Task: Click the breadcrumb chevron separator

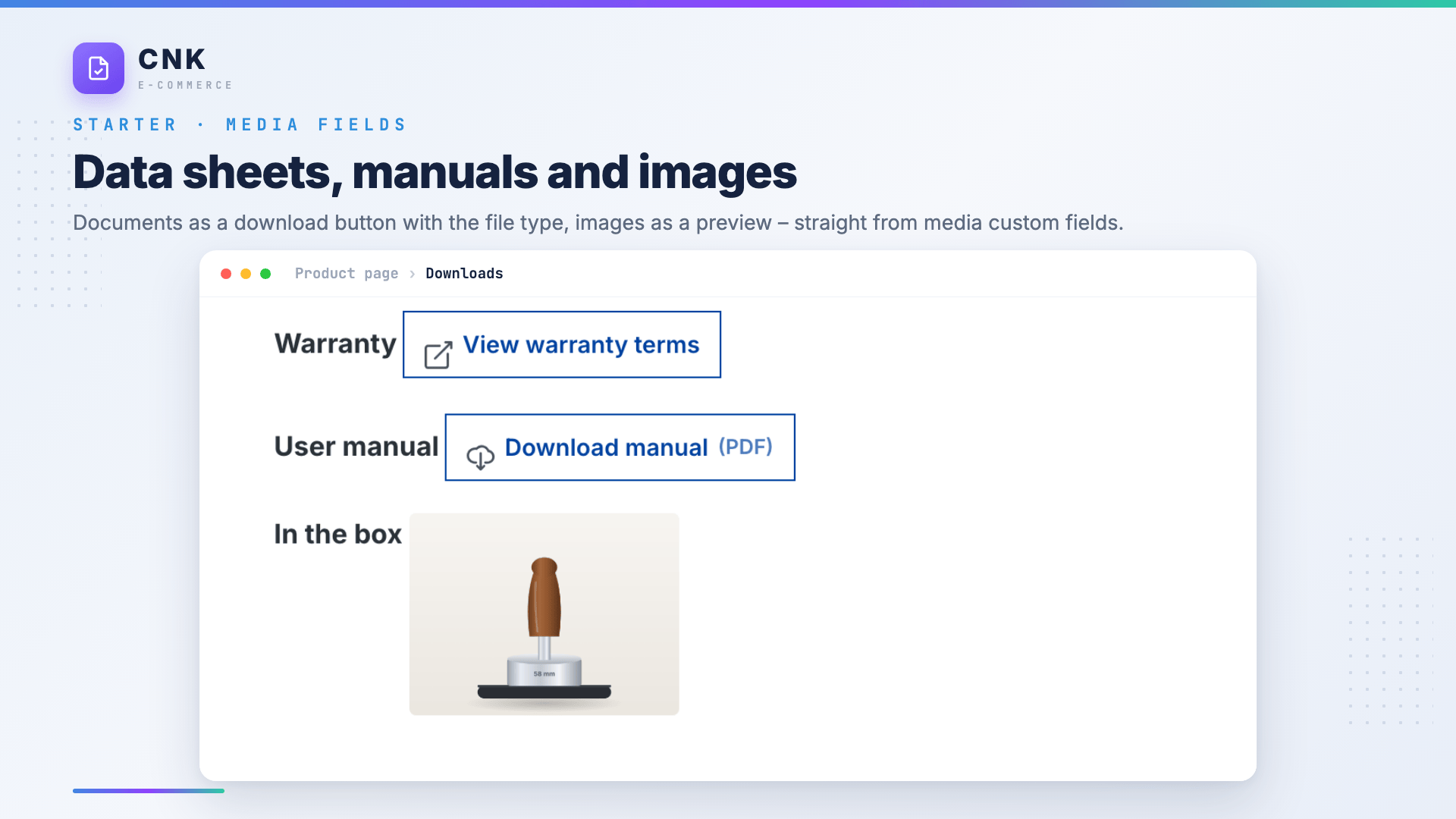Action: point(412,274)
